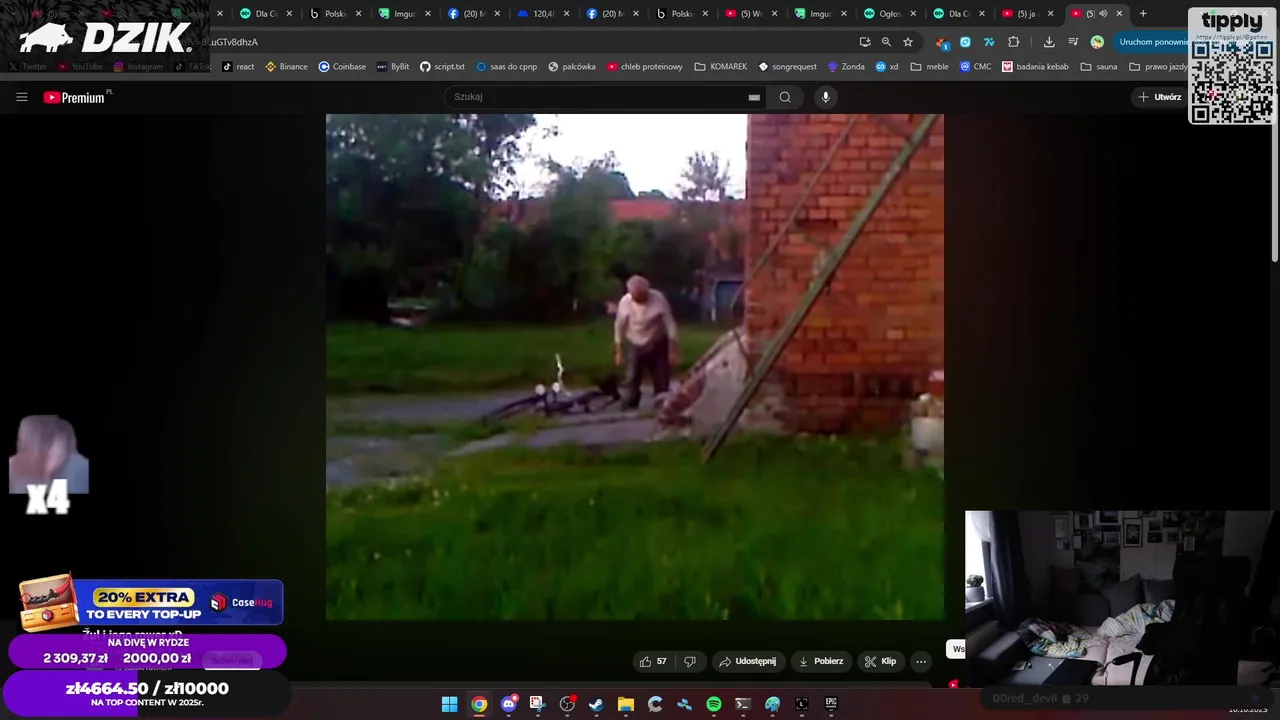Open the react bookmark
This screenshot has width=1280, height=720.
click(x=238, y=67)
